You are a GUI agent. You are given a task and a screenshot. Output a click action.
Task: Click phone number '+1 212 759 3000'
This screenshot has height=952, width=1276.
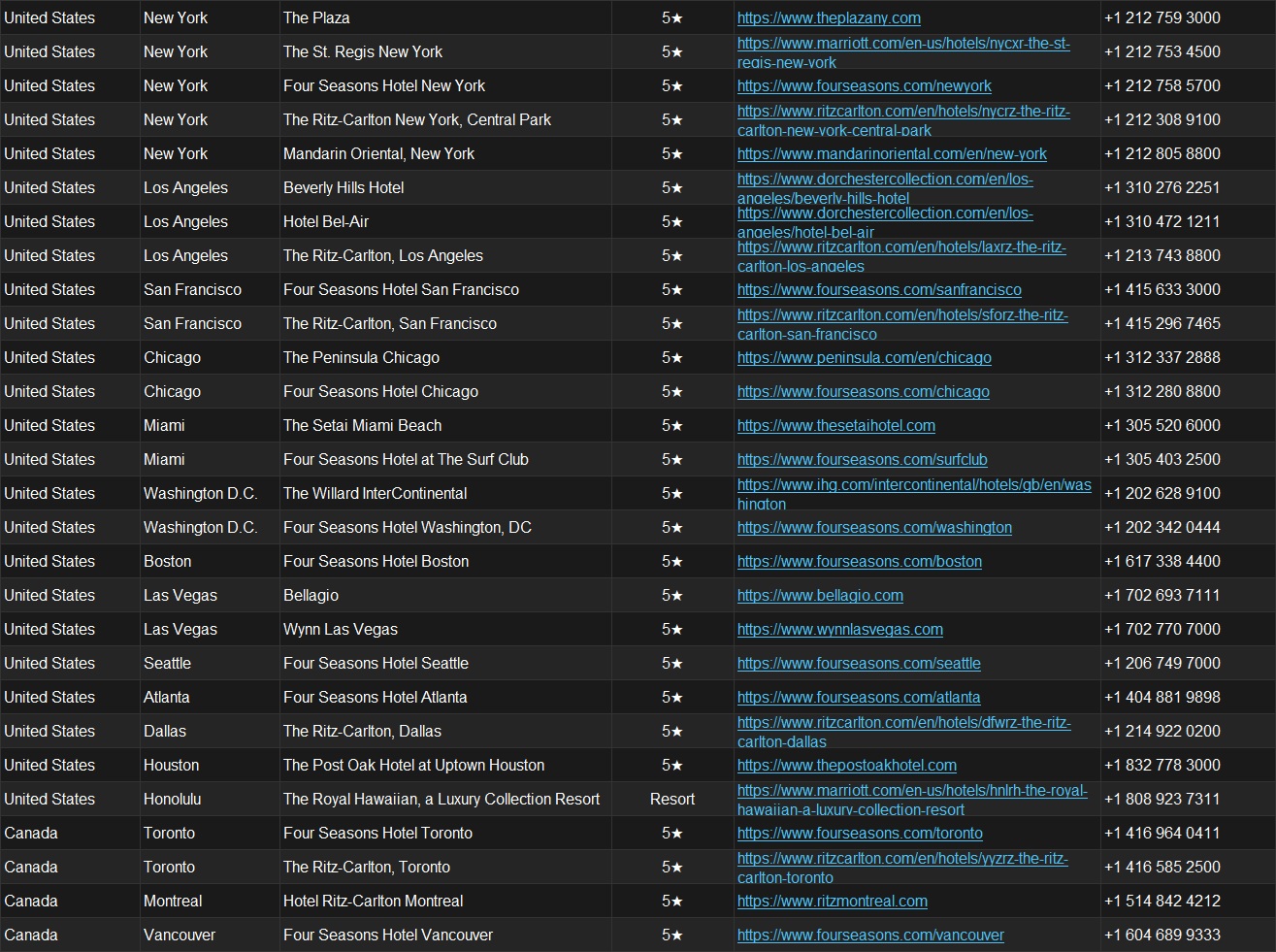click(1162, 17)
